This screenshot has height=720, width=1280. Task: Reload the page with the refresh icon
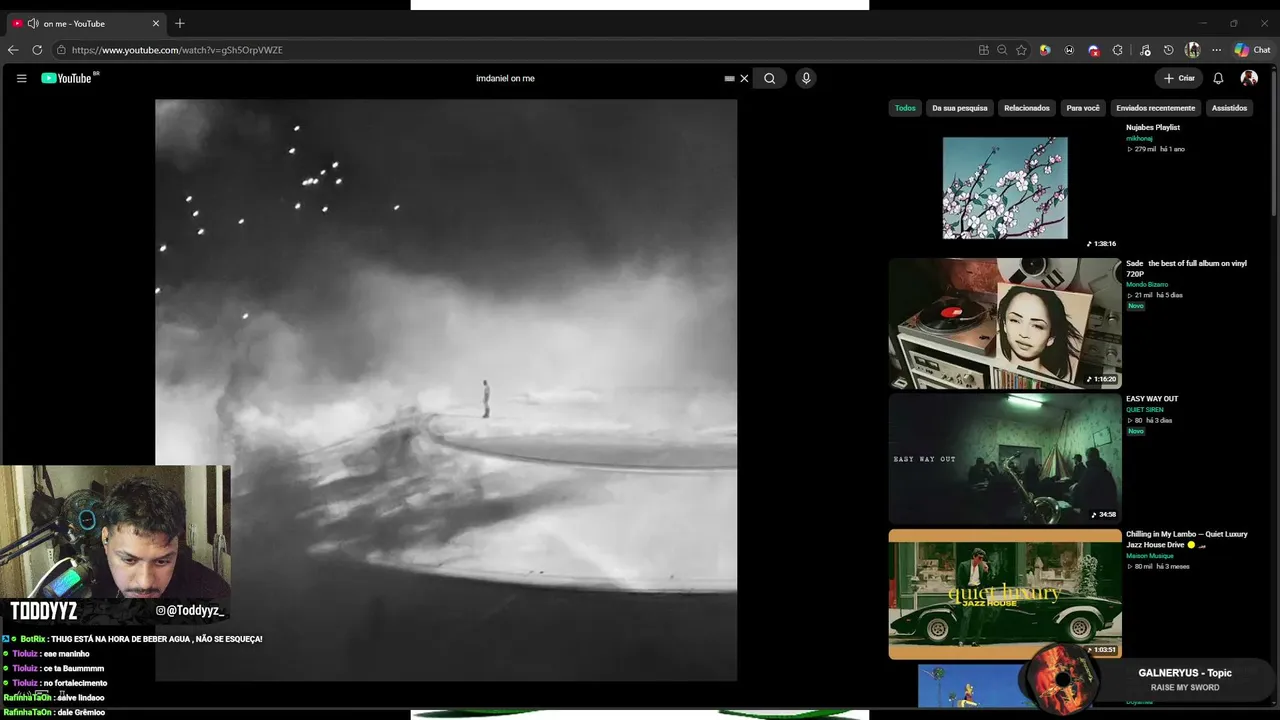tap(37, 50)
